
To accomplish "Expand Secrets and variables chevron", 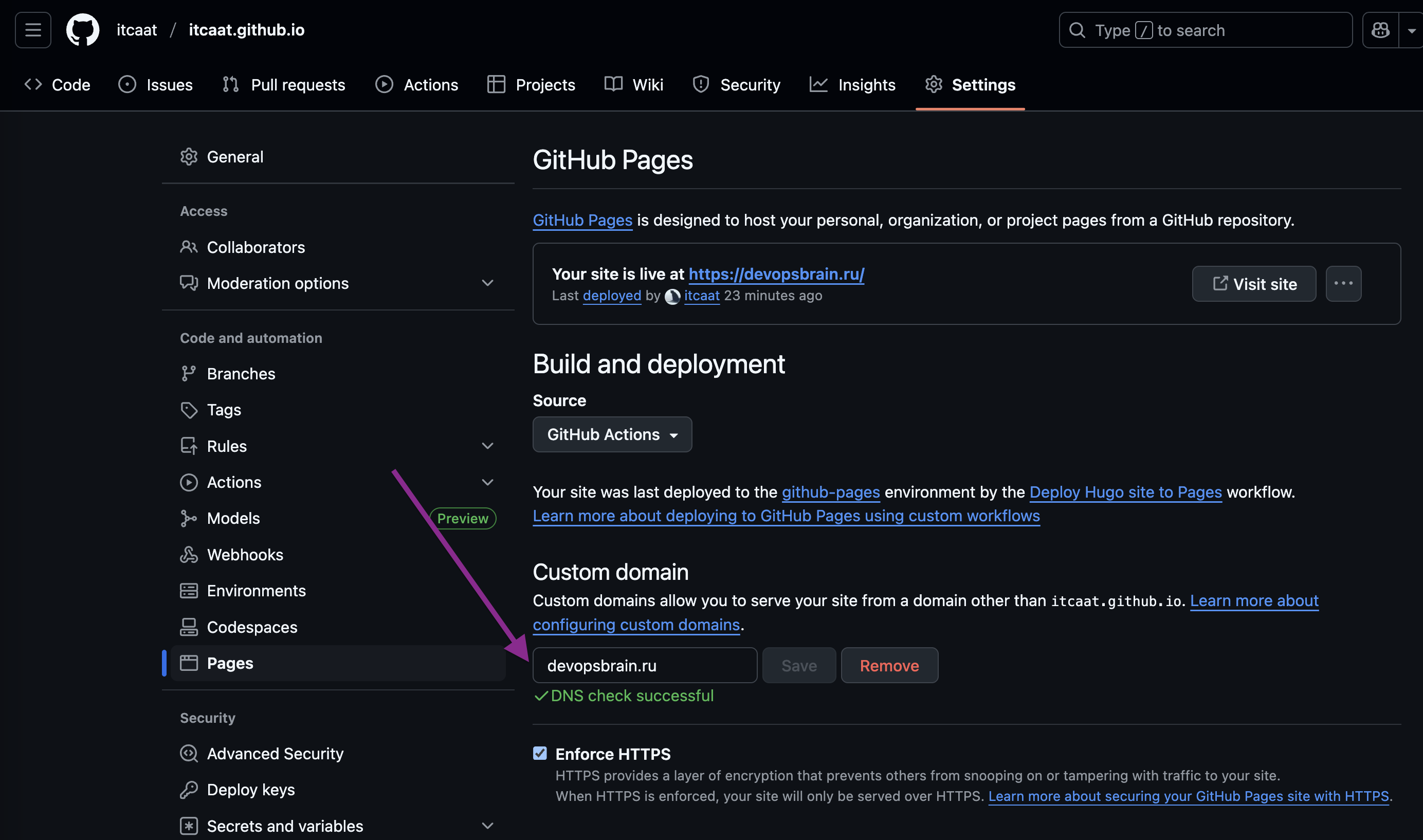I will pyautogui.click(x=487, y=826).
